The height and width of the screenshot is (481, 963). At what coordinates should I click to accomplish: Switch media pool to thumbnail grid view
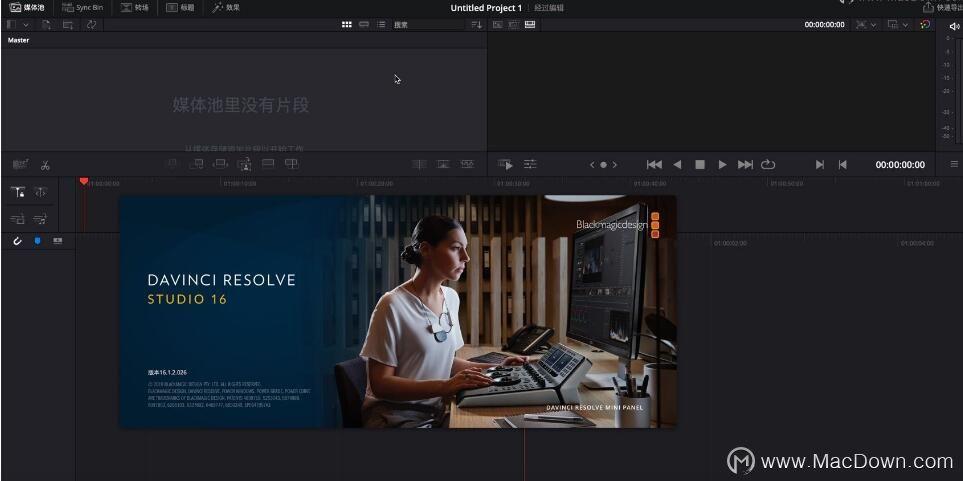346,25
